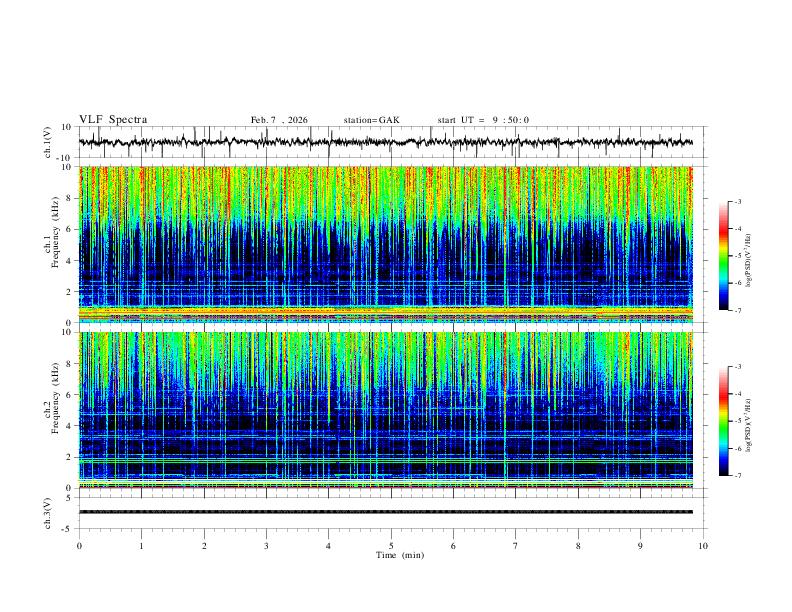Click the '-3' label on ch.1 colorbar
This screenshot has width=792, height=612.
pyautogui.click(x=737, y=201)
